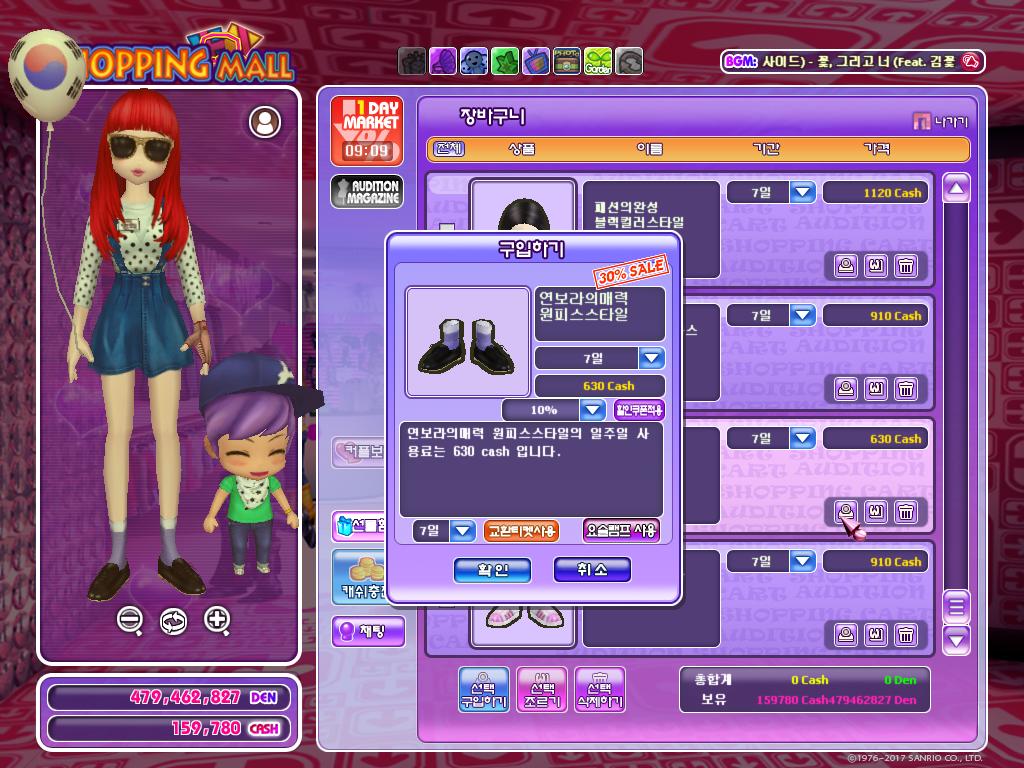The width and height of the screenshot is (1024, 768).
Task: Click the beg icon in 1120 Cash row
Action: [x=876, y=266]
